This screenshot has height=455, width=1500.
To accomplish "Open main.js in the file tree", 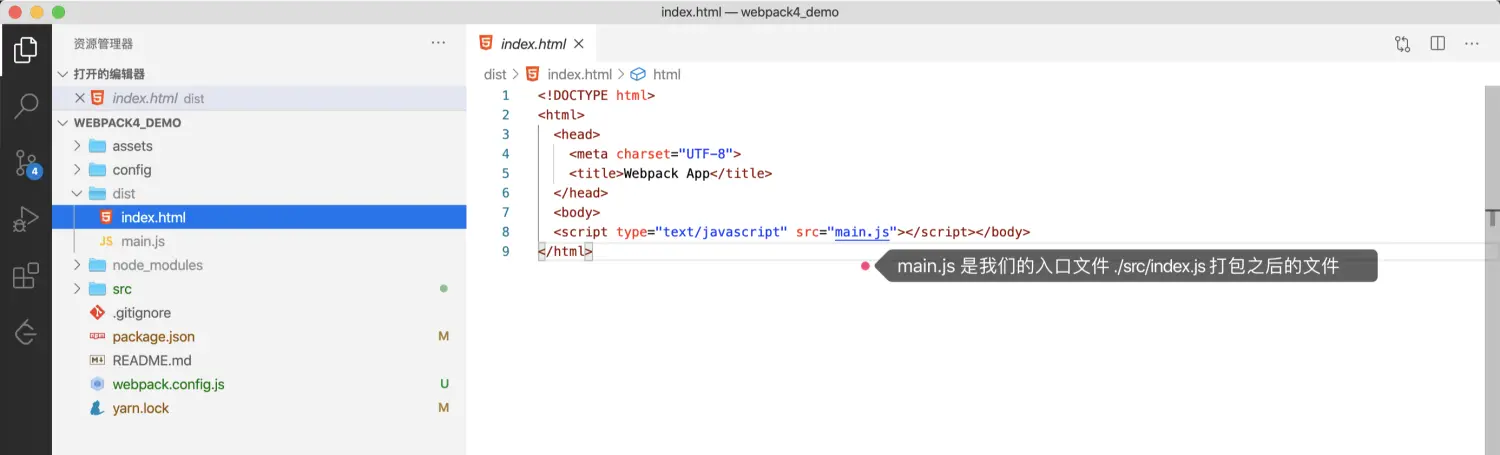I will (260, 241).
